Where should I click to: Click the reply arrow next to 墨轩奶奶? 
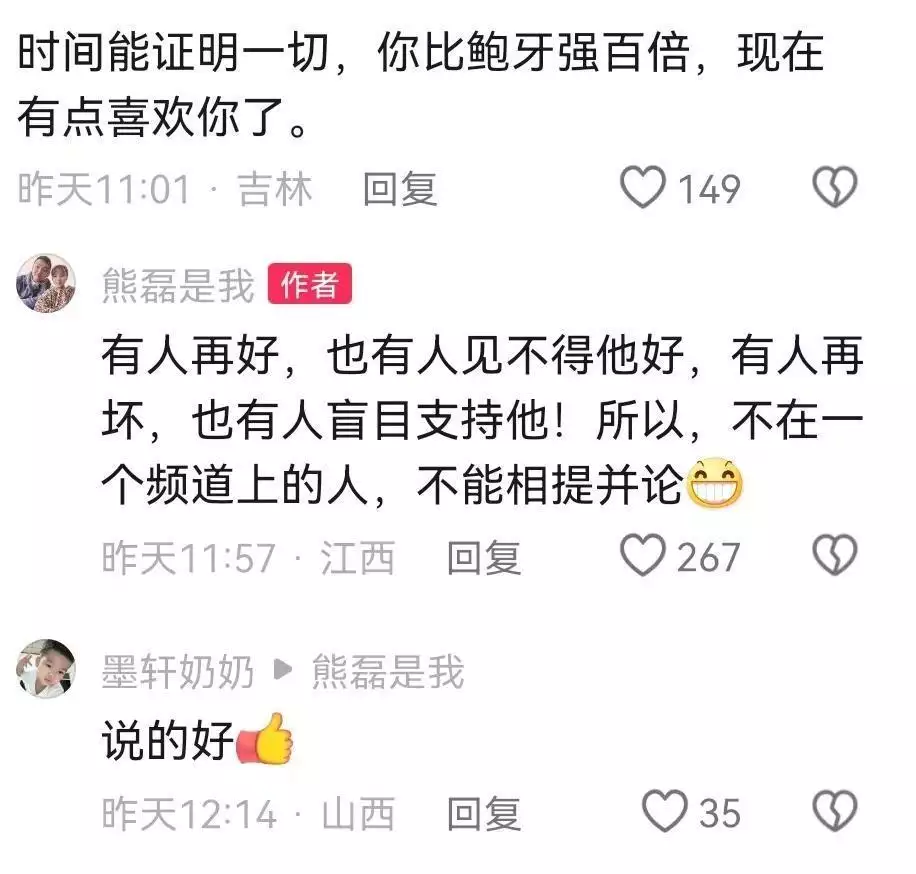click(283, 669)
